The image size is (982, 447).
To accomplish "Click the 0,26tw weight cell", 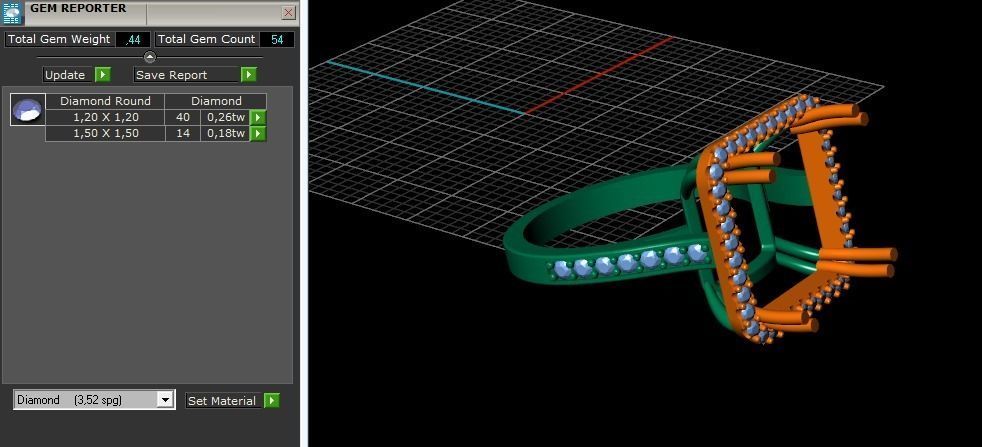I will pos(225,117).
